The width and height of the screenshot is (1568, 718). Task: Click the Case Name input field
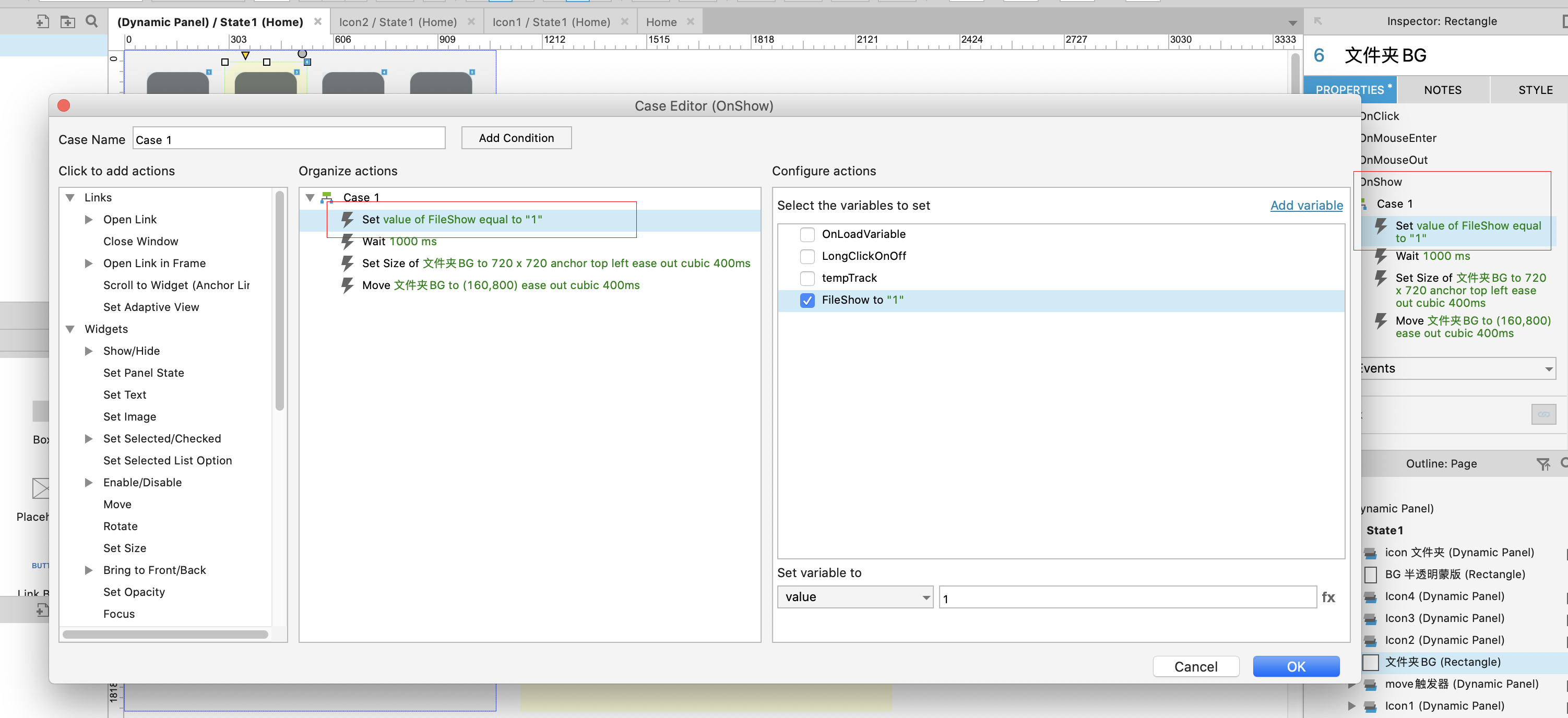tap(289, 139)
